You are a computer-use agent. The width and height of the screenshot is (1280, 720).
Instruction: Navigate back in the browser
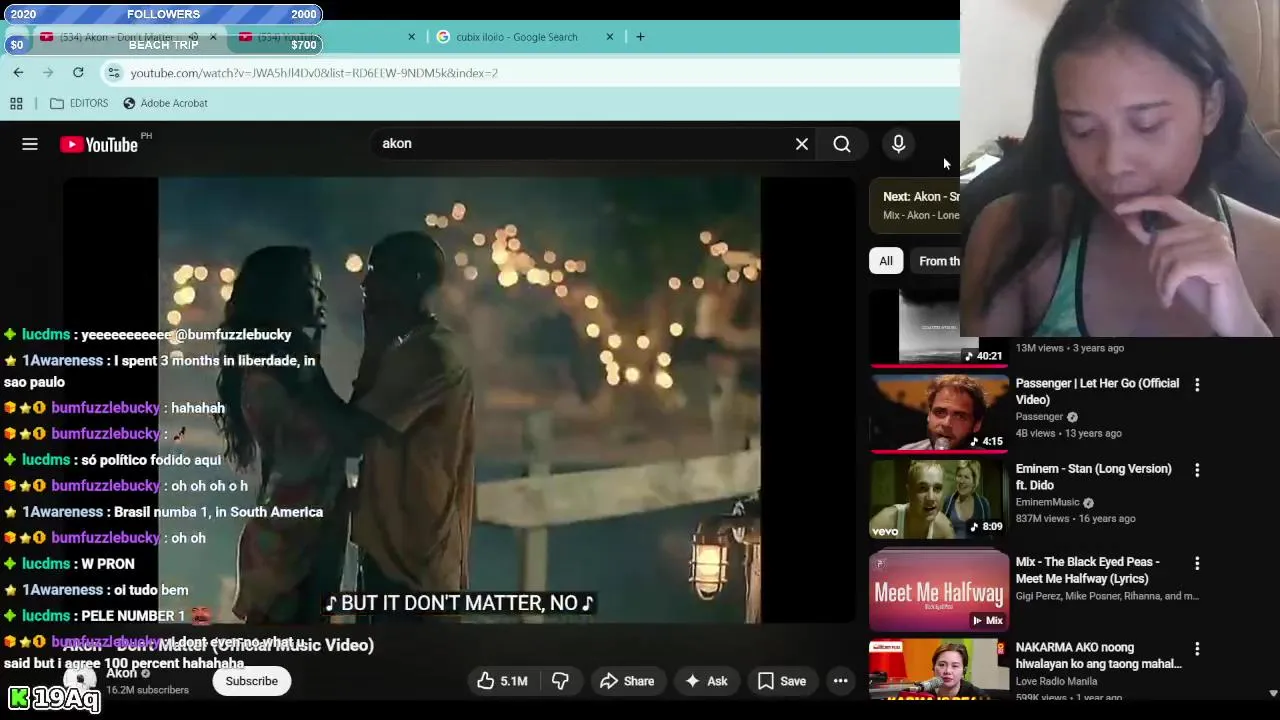tap(18, 72)
